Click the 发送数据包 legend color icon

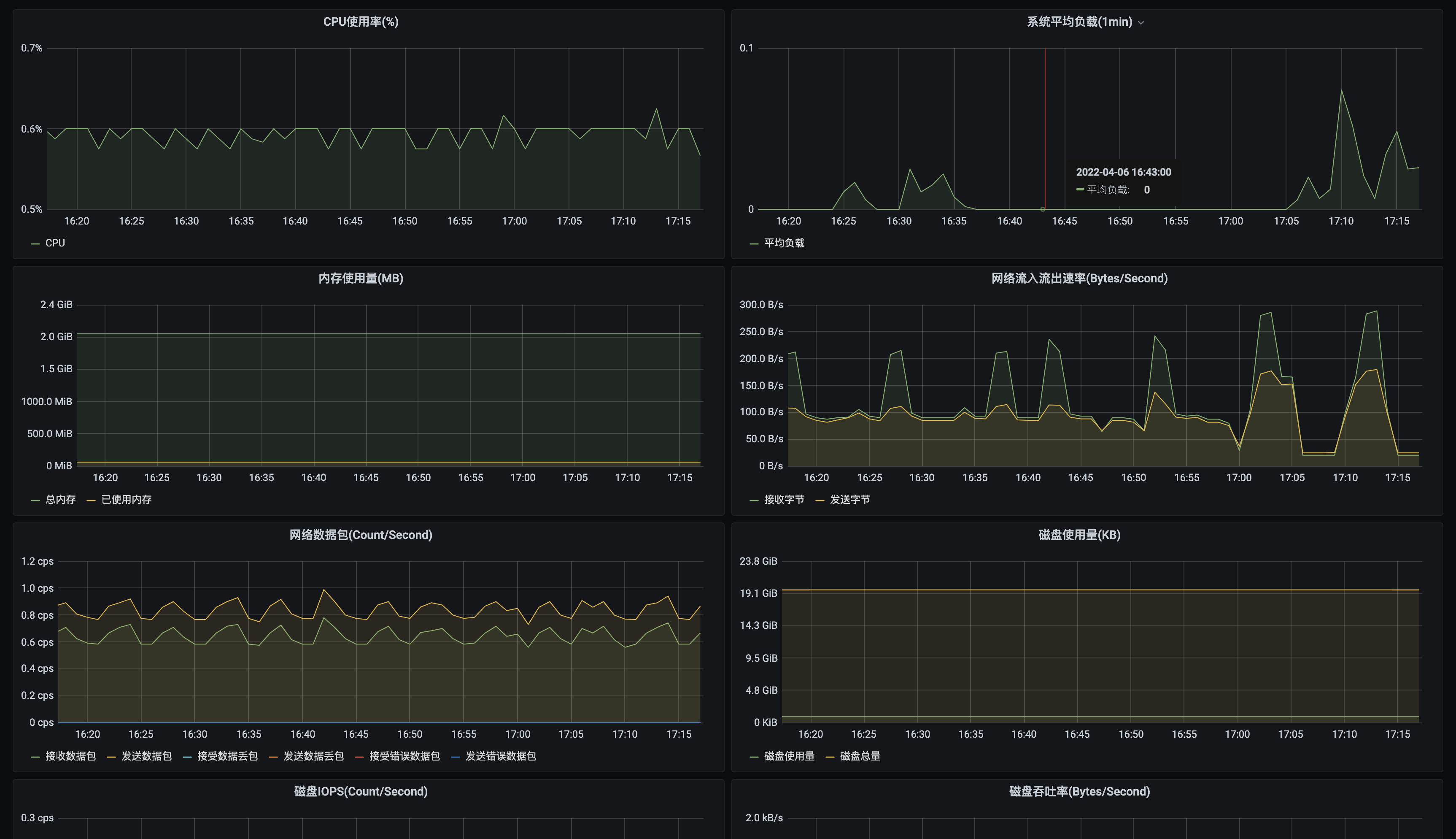pyautogui.click(x=111, y=757)
